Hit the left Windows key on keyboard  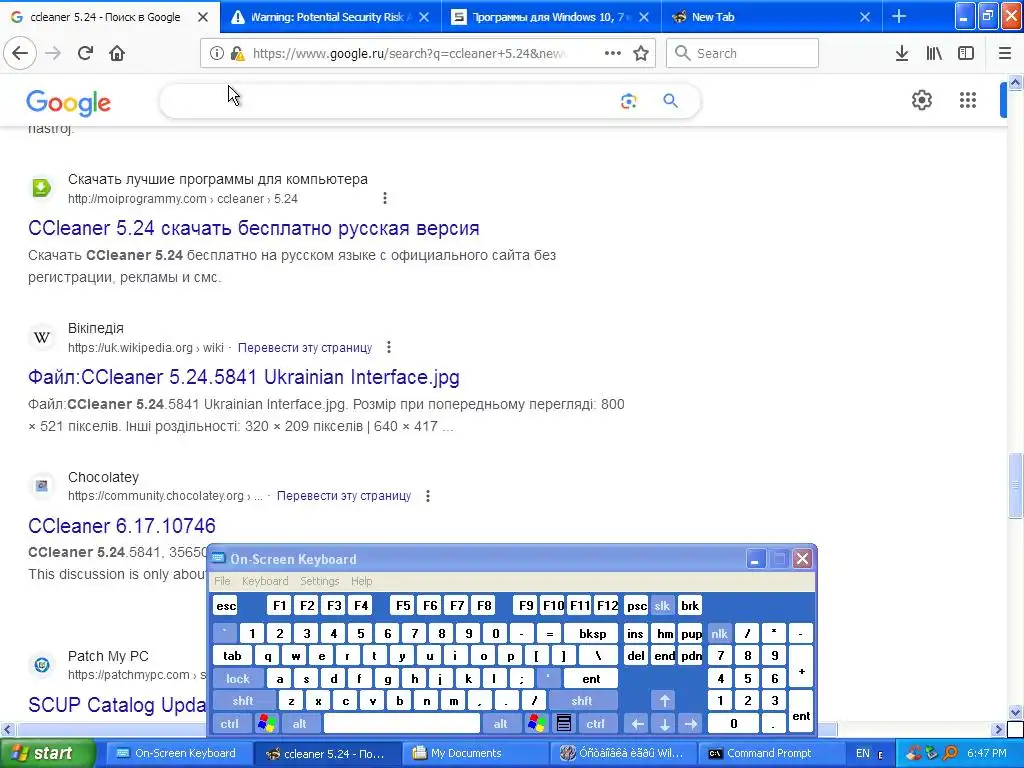(x=266, y=724)
